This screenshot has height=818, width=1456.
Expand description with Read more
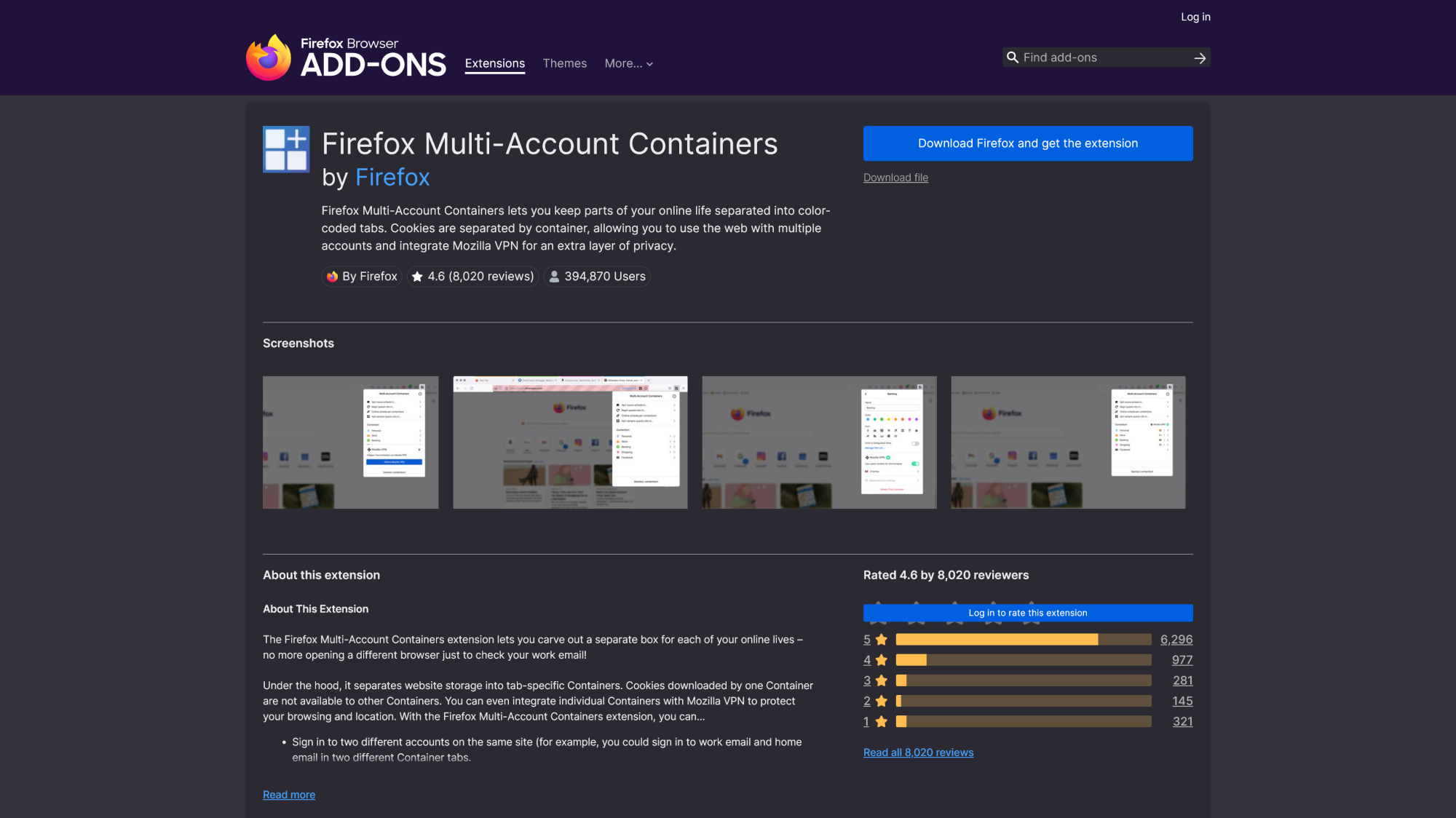pos(289,795)
